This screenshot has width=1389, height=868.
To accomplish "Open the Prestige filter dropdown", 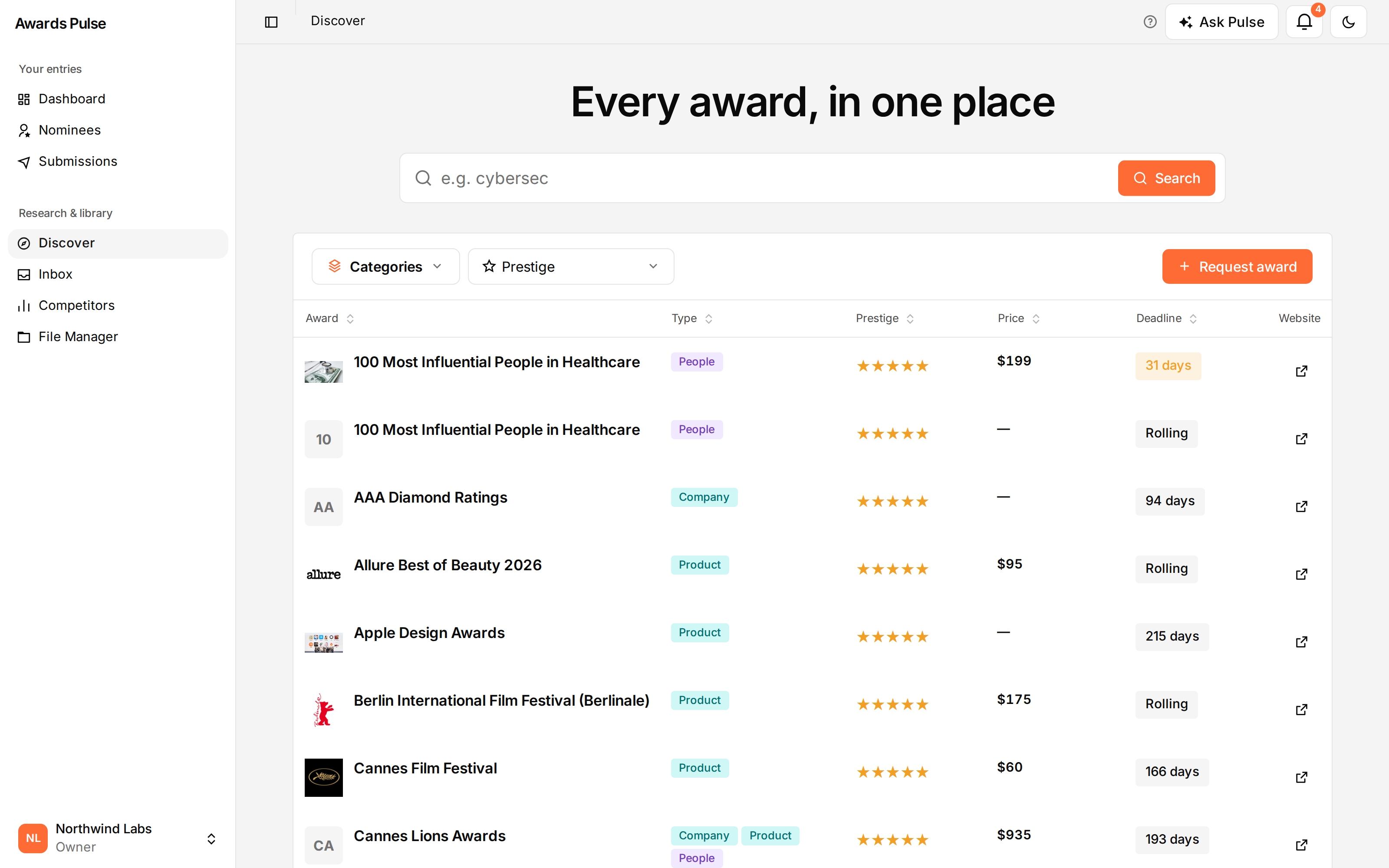I will click(x=570, y=266).
